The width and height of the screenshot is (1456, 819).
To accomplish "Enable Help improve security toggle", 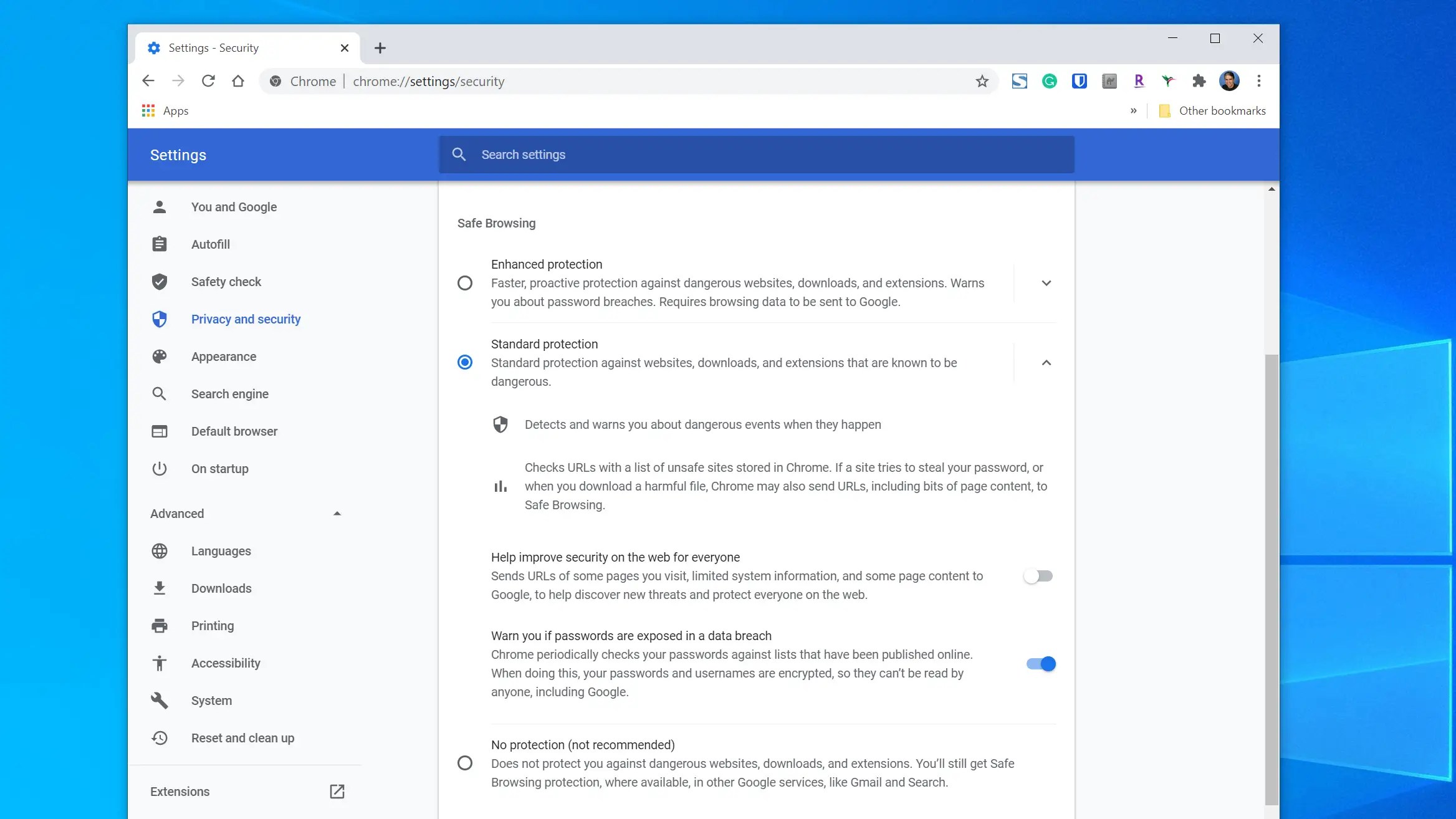I will coord(1039,576).
